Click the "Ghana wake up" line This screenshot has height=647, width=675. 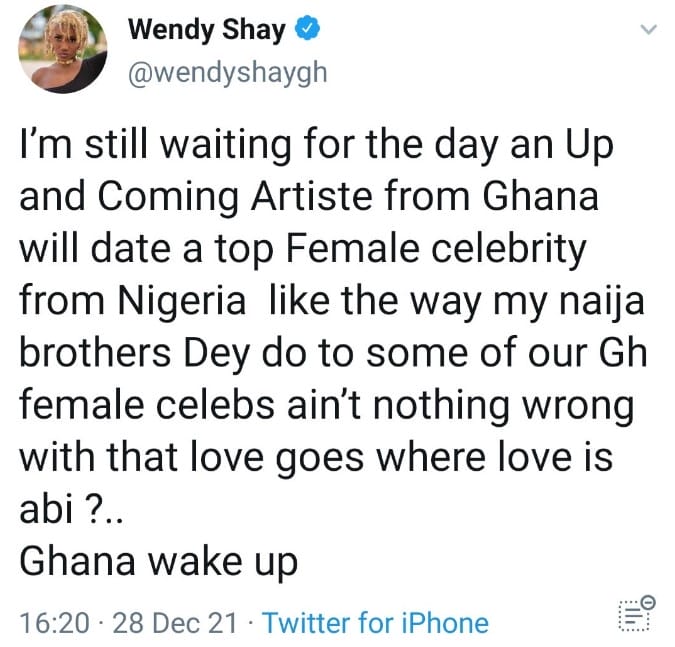pyautogui.click(x=159, y=561)
